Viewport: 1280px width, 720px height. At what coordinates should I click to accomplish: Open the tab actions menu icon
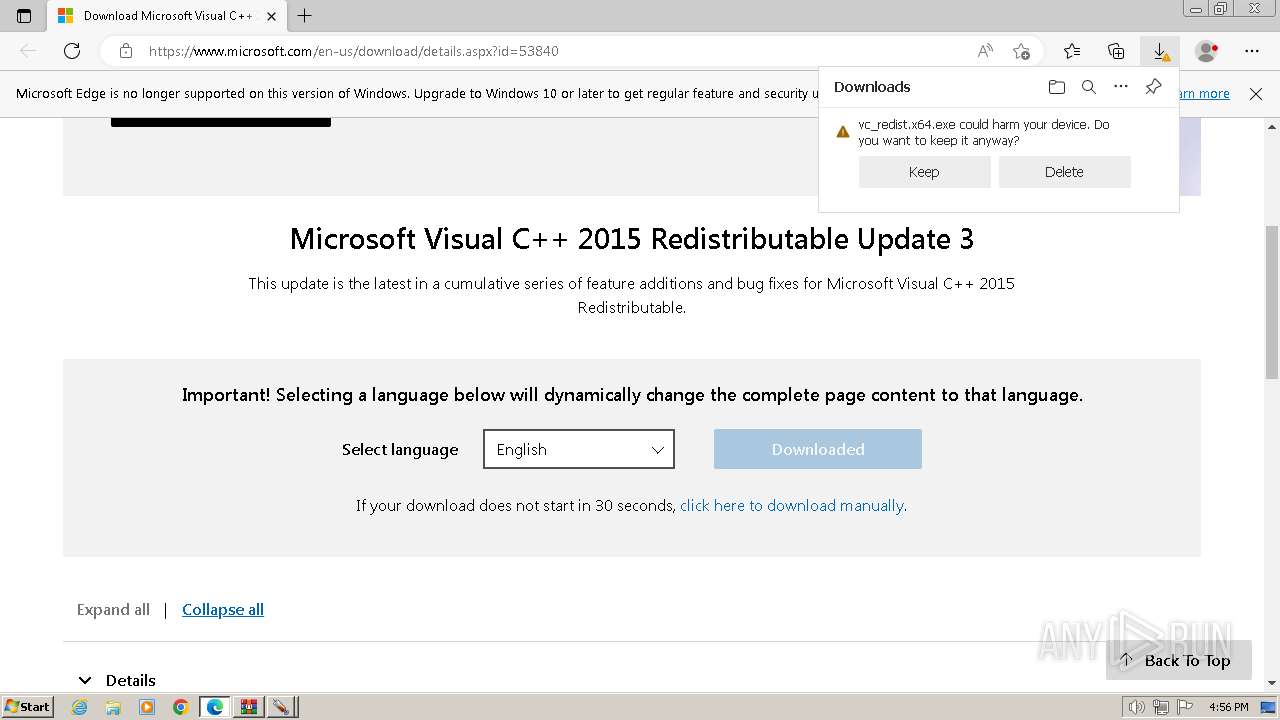pos(24,16)
